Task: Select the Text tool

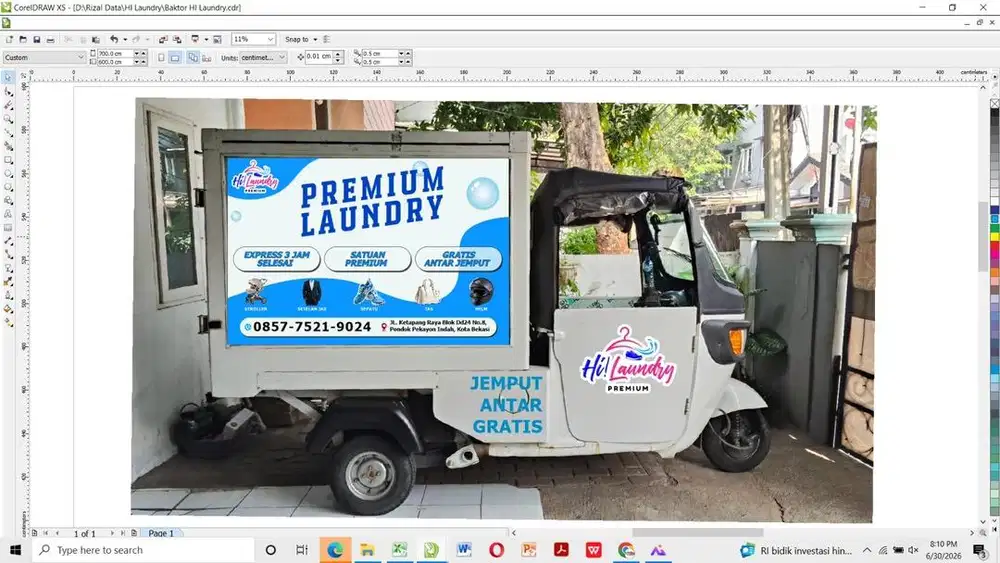Action: [x=8, y=214]
